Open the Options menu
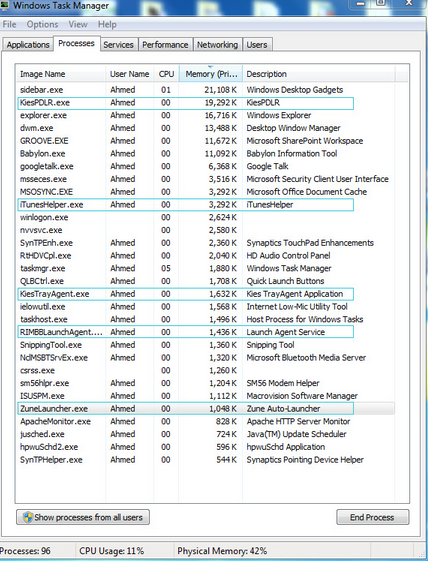 coord(42,24)
